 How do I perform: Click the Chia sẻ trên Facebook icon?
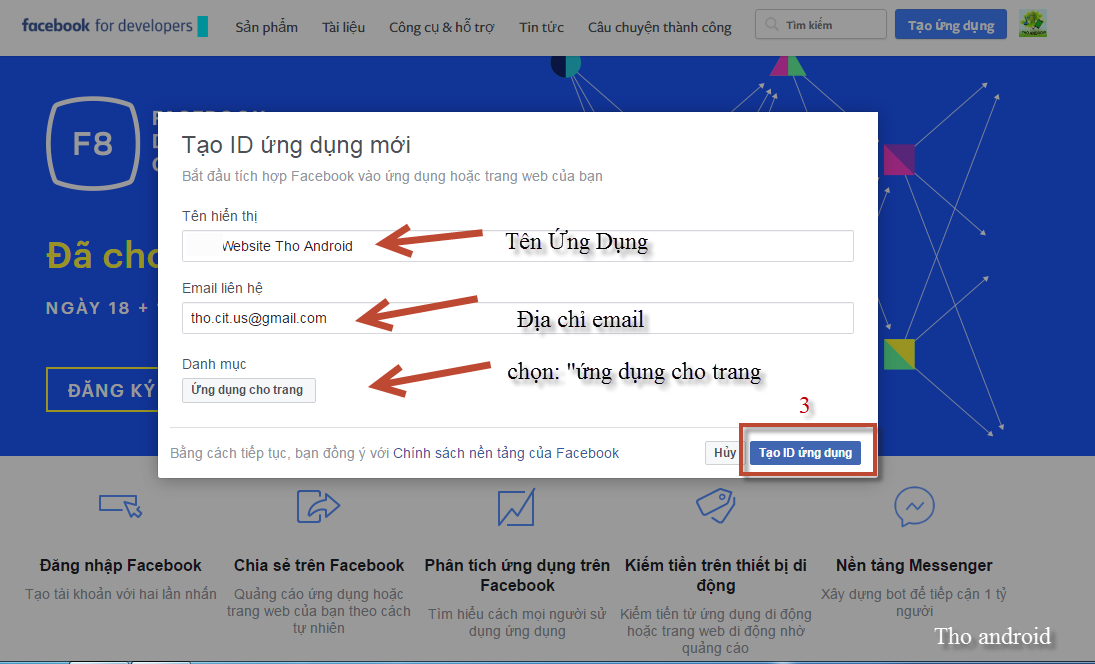pos(318,506)
